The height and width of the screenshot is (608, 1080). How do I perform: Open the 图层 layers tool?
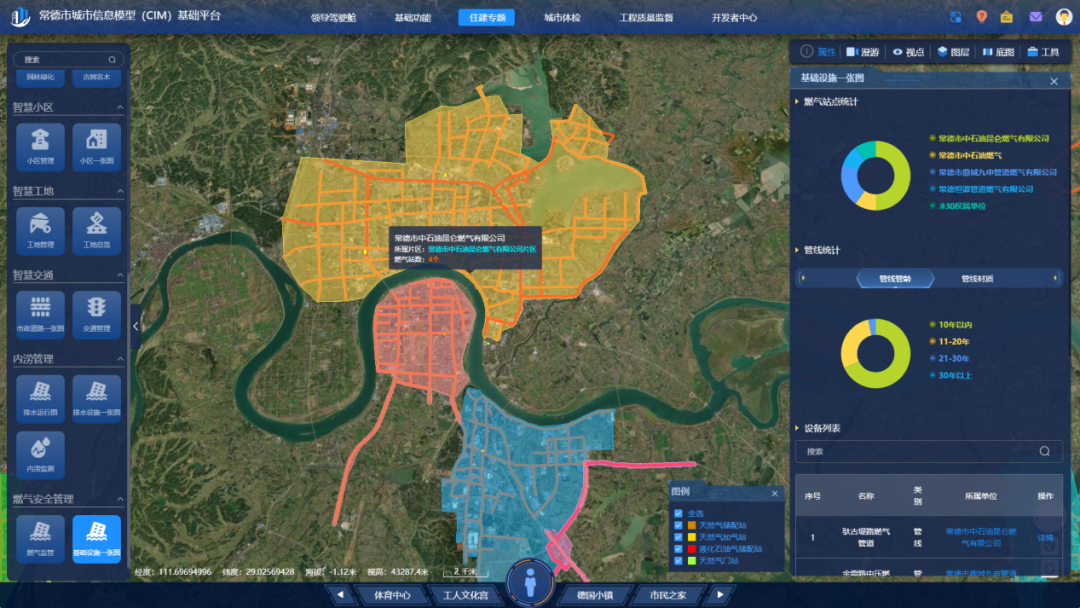tap(953, 52)
